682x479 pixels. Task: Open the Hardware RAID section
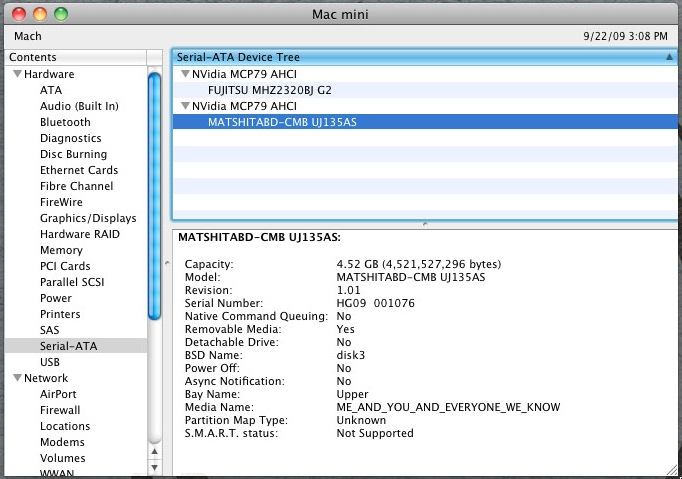(80, 234)
